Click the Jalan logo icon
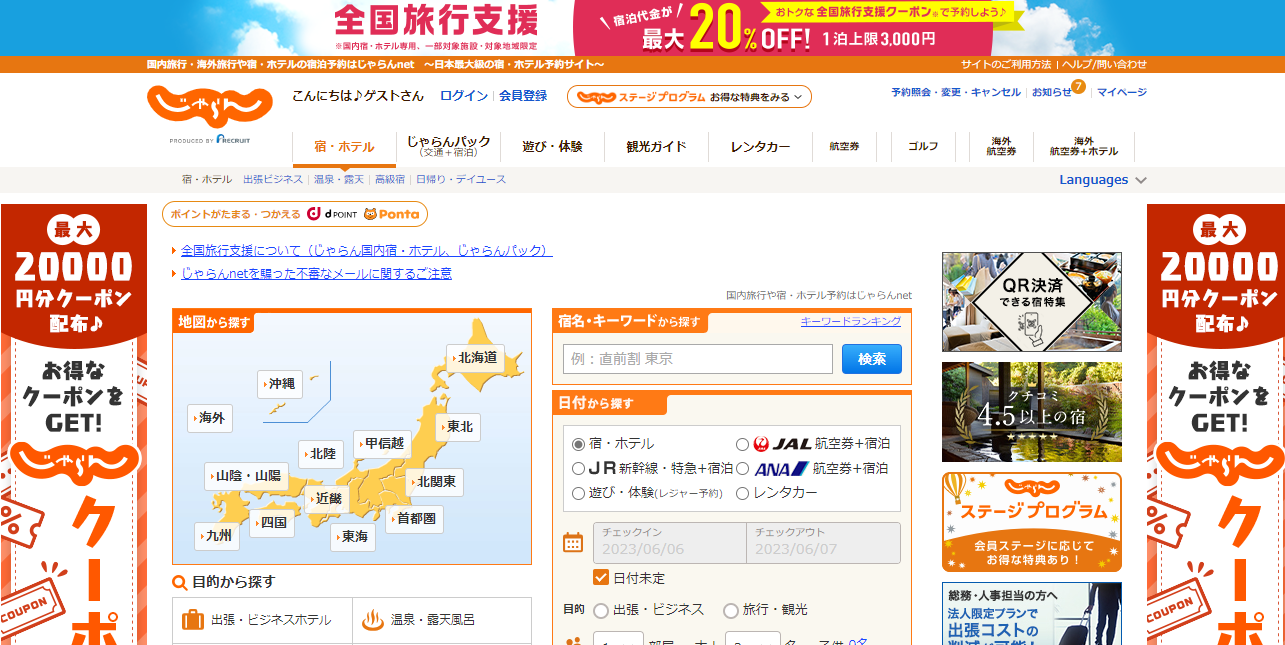 click(x=209, y=106)
